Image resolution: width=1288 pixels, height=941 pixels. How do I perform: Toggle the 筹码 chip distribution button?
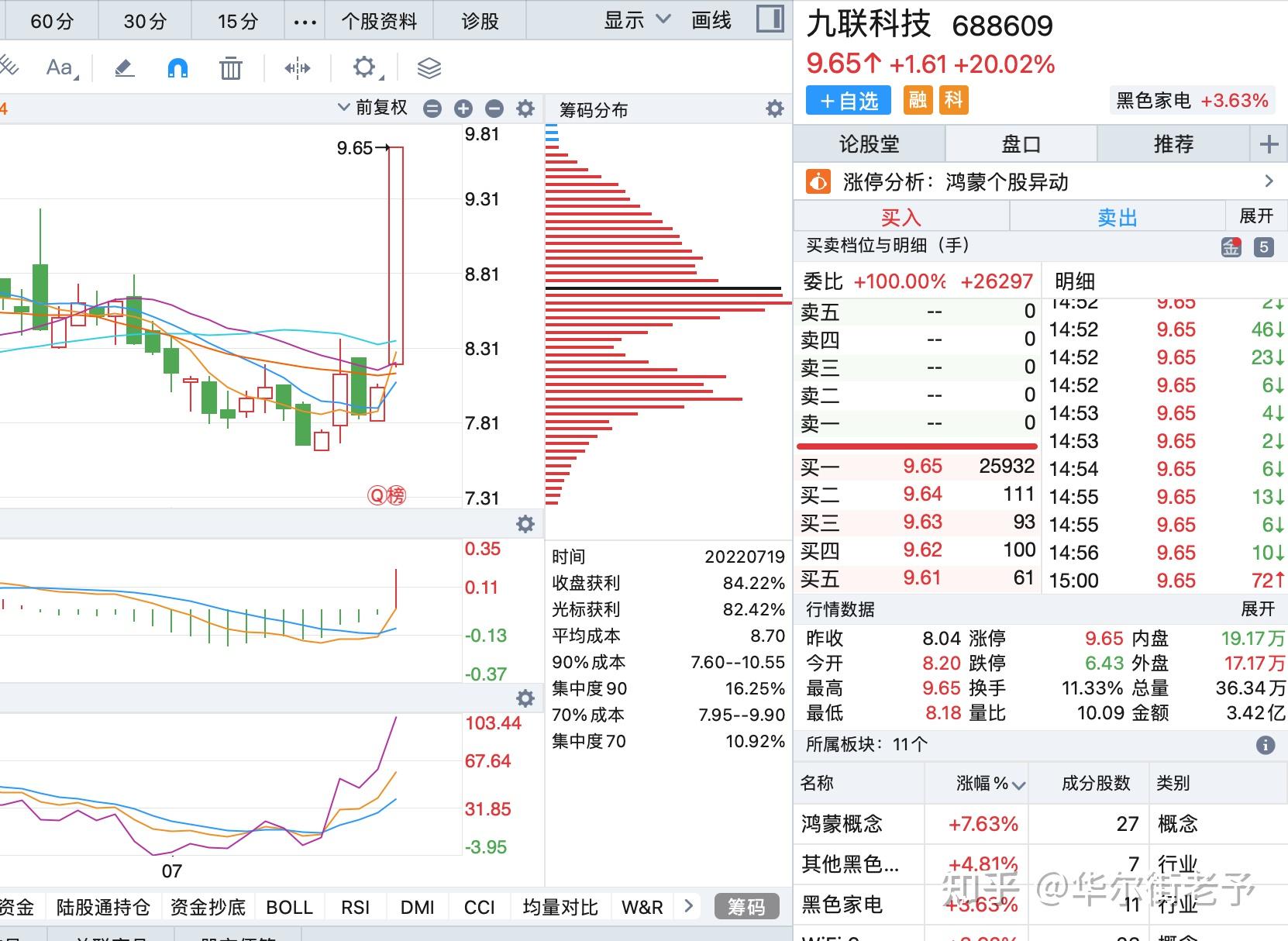click(x=746, y=906)
